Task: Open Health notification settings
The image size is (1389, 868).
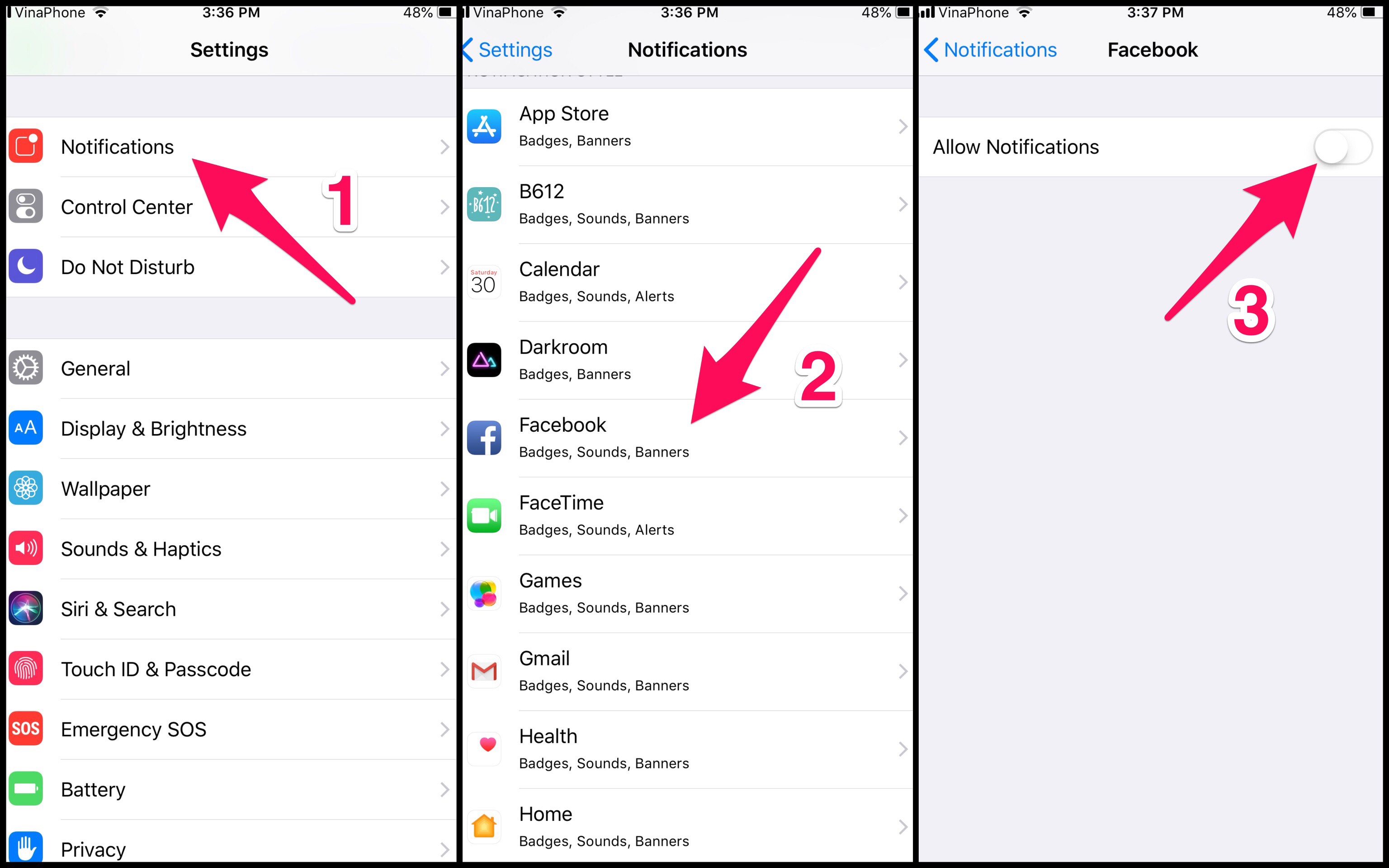Action: [x=688, y=749]
